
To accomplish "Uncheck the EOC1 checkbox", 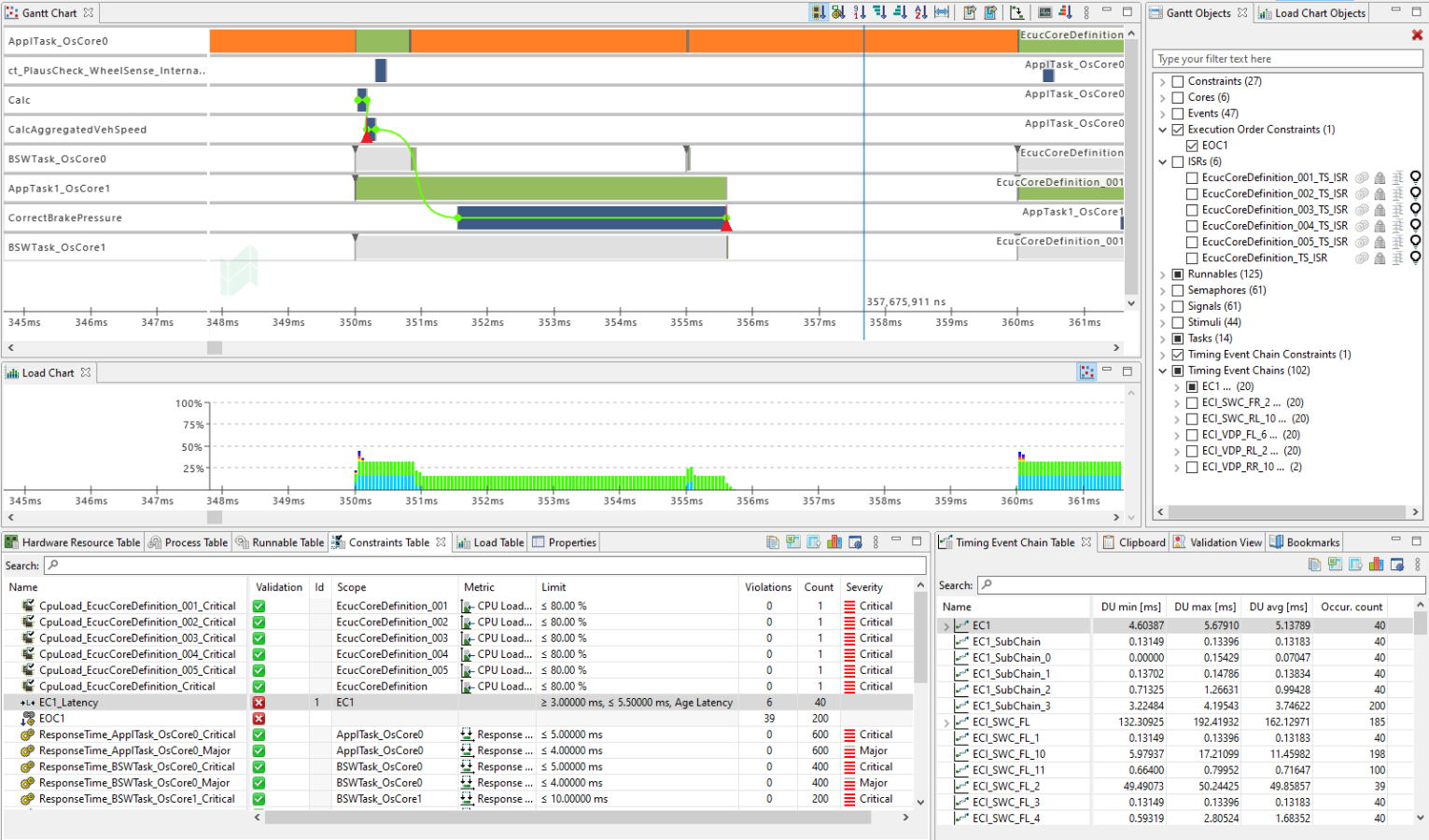I will click(1192, 146).
